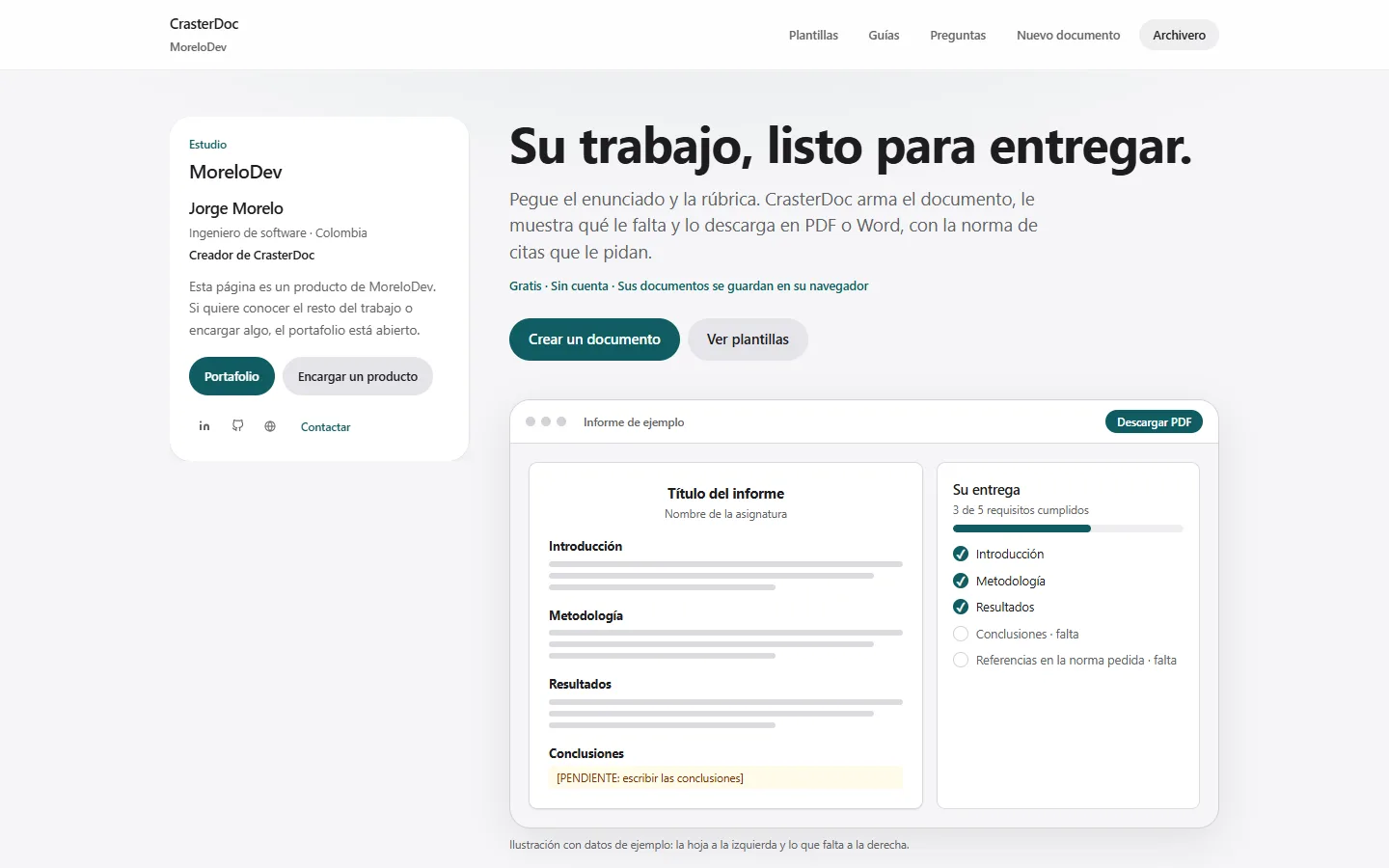Click "Nombre de la asignatura" subtitle
Viewport: 1389px width, 868px height.
(x=725, y=514)
